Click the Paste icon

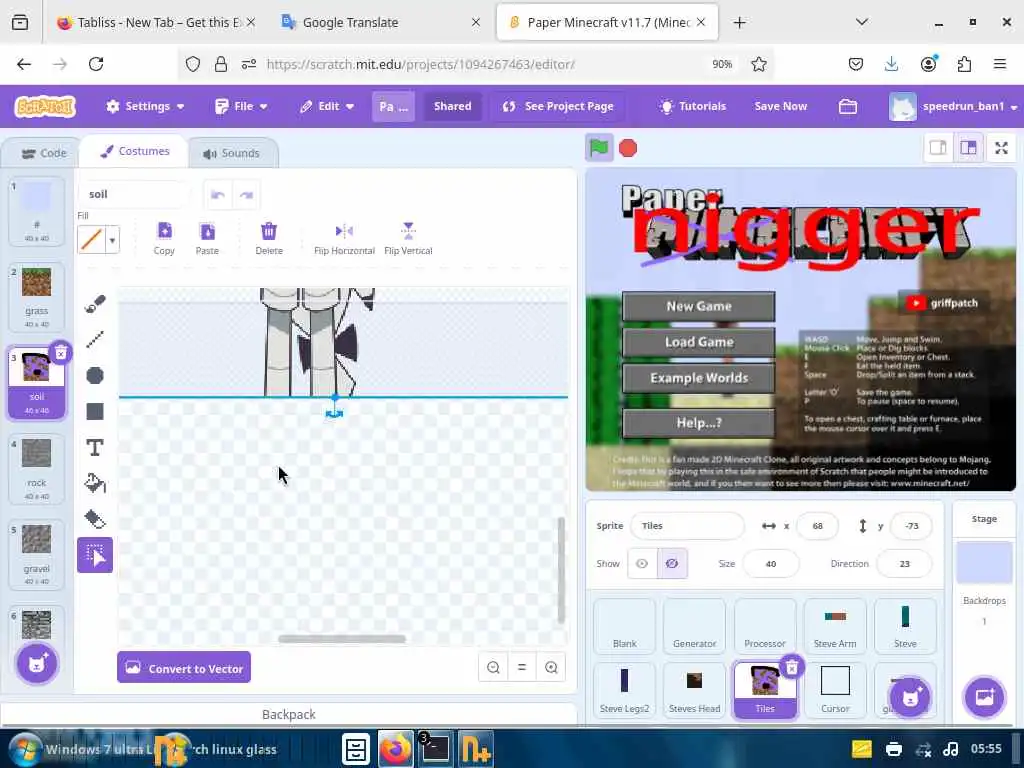coord(207,238)
